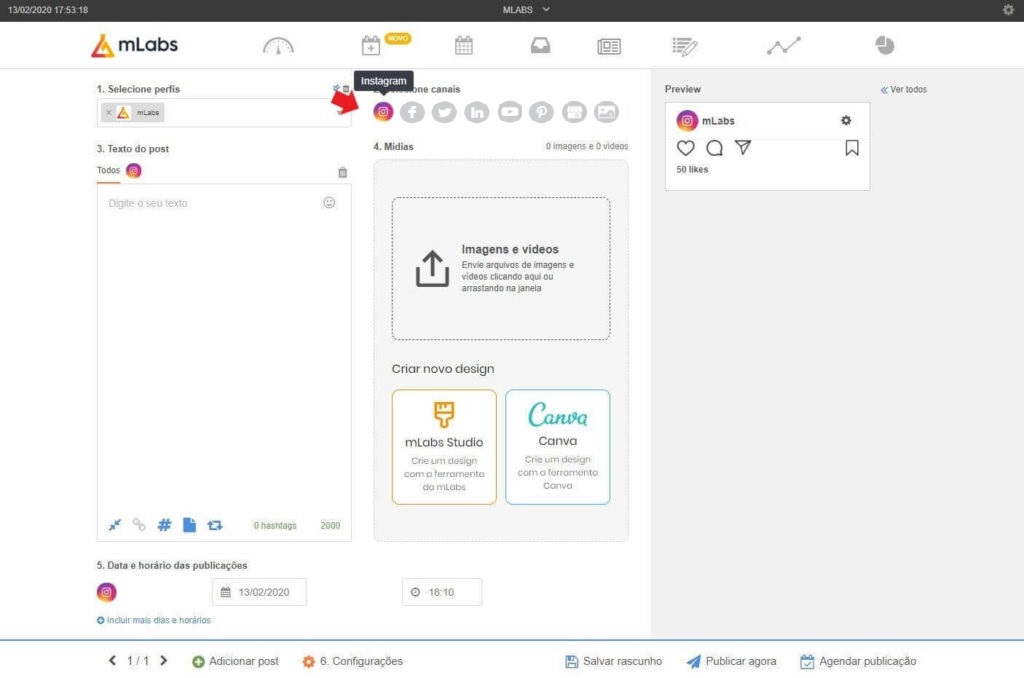Click the edit icon beside profile trash
The height and width of the screenshot is (678, 1024).
[x=336, y=88]
